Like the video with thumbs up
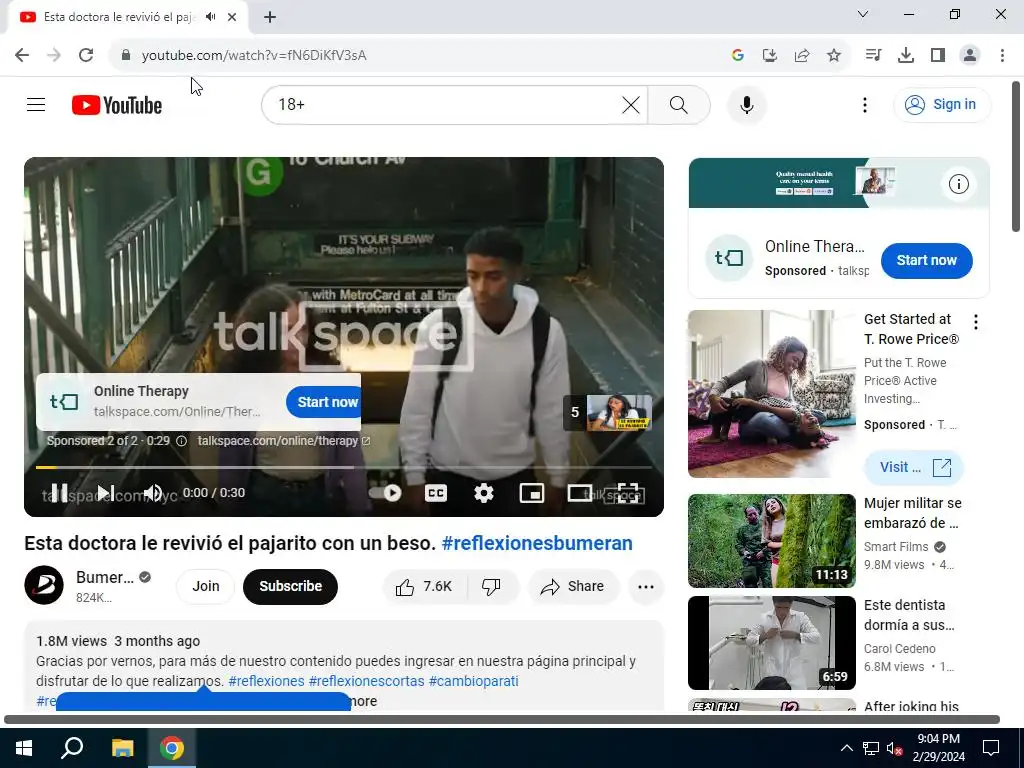The height and width of the screenshot is (768, 1024). [424, 586]
